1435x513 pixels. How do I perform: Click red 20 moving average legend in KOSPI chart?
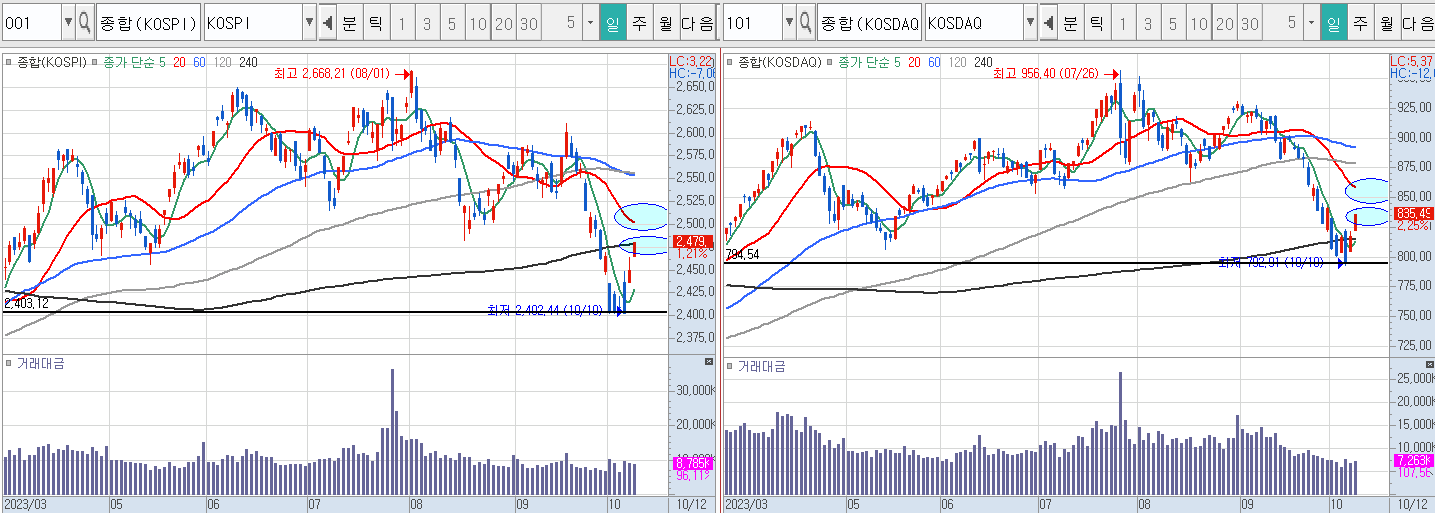pyautogui.click(x=179, y=62)
